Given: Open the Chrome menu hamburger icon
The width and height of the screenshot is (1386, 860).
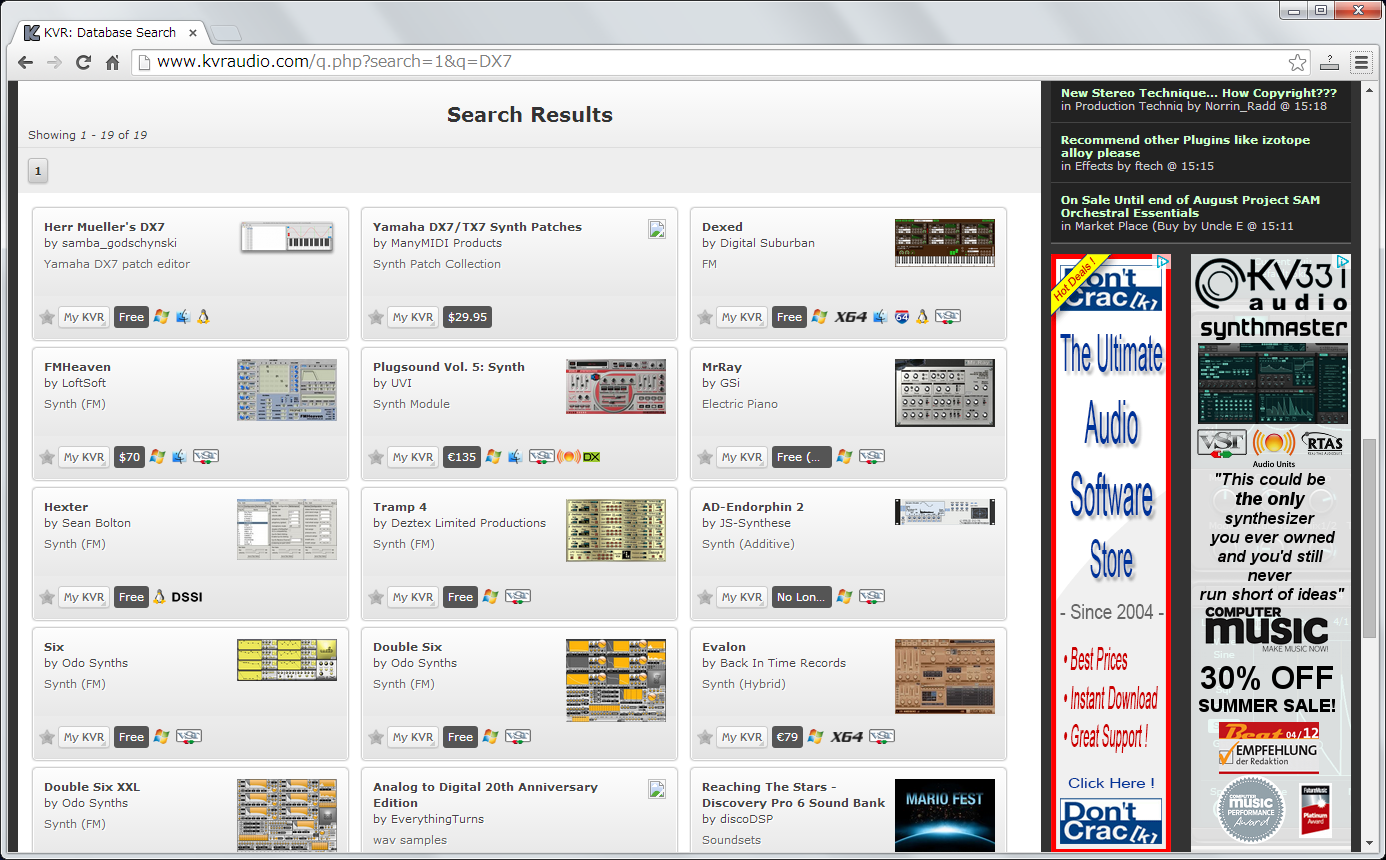Looking at the screenshot, I should (1361, 62).
